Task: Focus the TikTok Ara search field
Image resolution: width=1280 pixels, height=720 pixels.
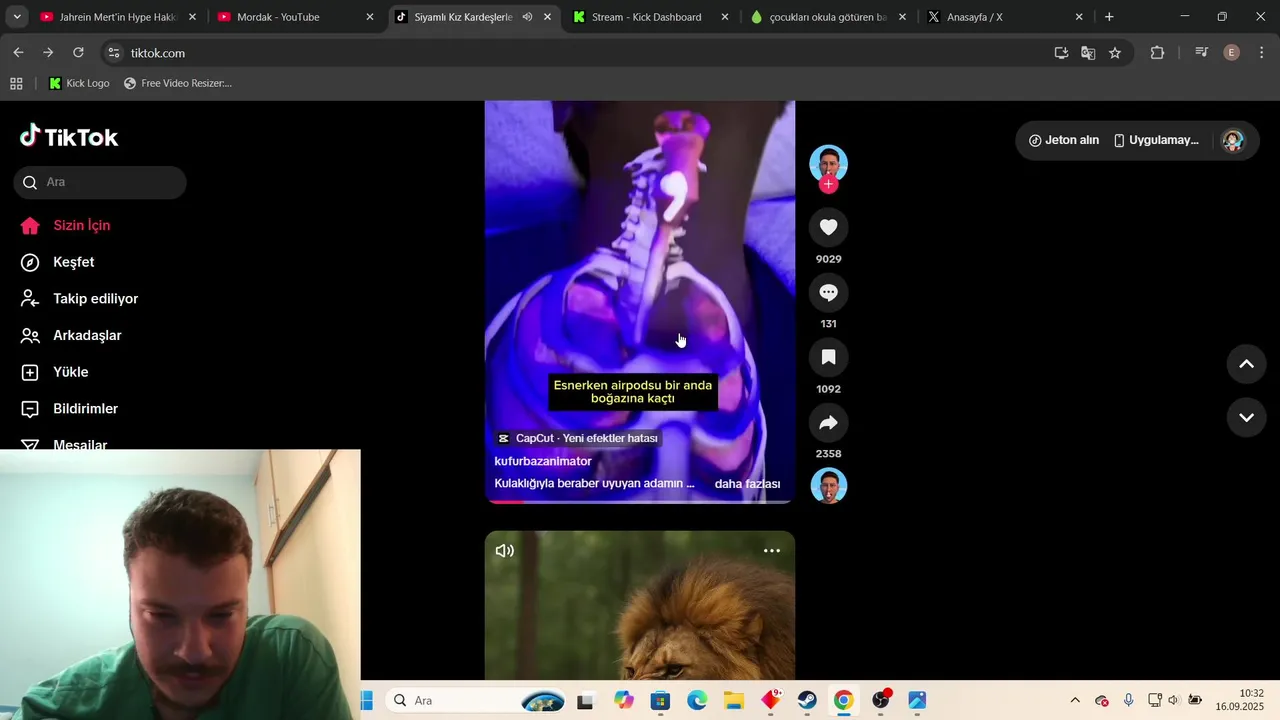Action: (100, 182)
